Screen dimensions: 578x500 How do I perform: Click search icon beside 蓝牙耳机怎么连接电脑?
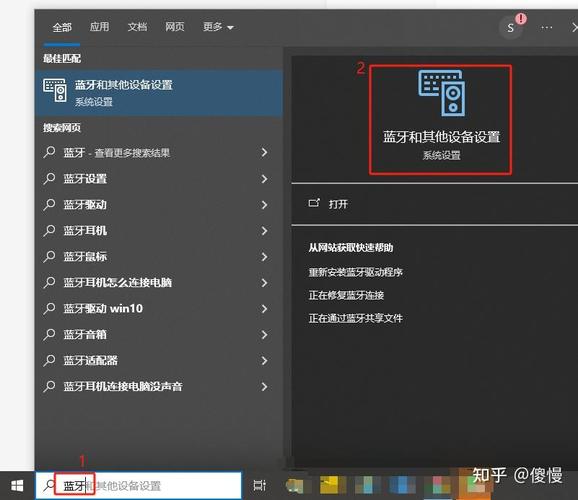click(49, 282)
